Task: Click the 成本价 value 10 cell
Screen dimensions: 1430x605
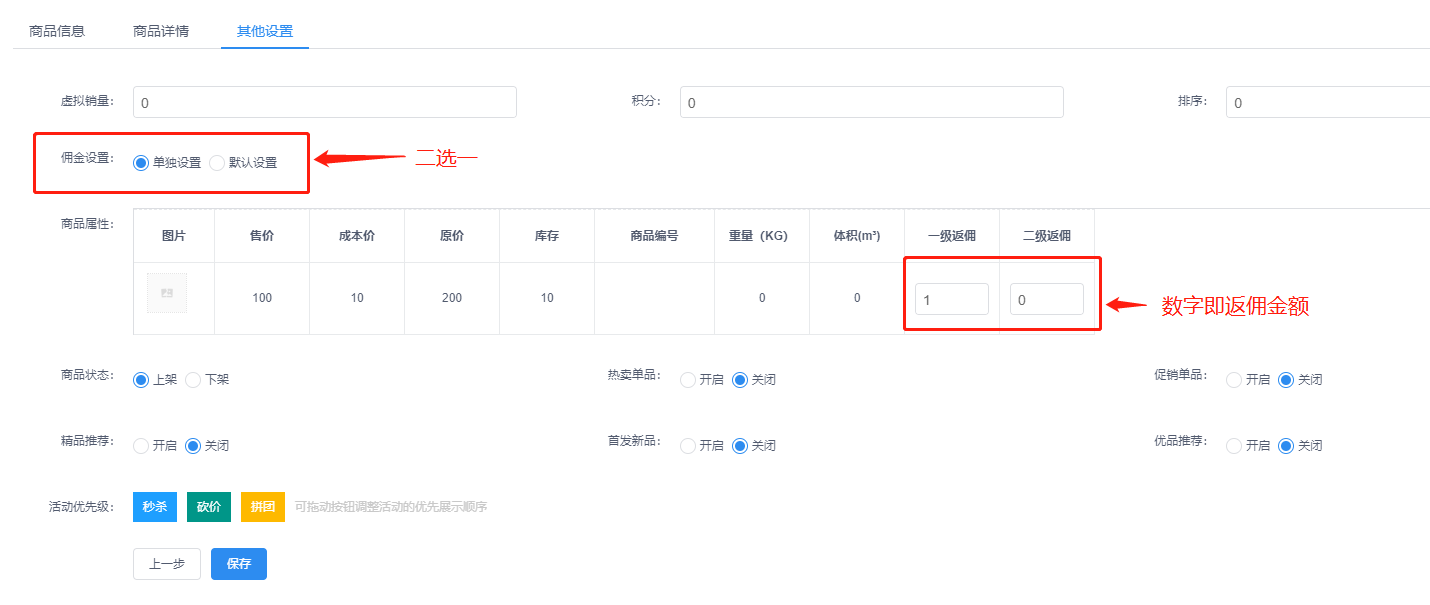Action: 357,298
